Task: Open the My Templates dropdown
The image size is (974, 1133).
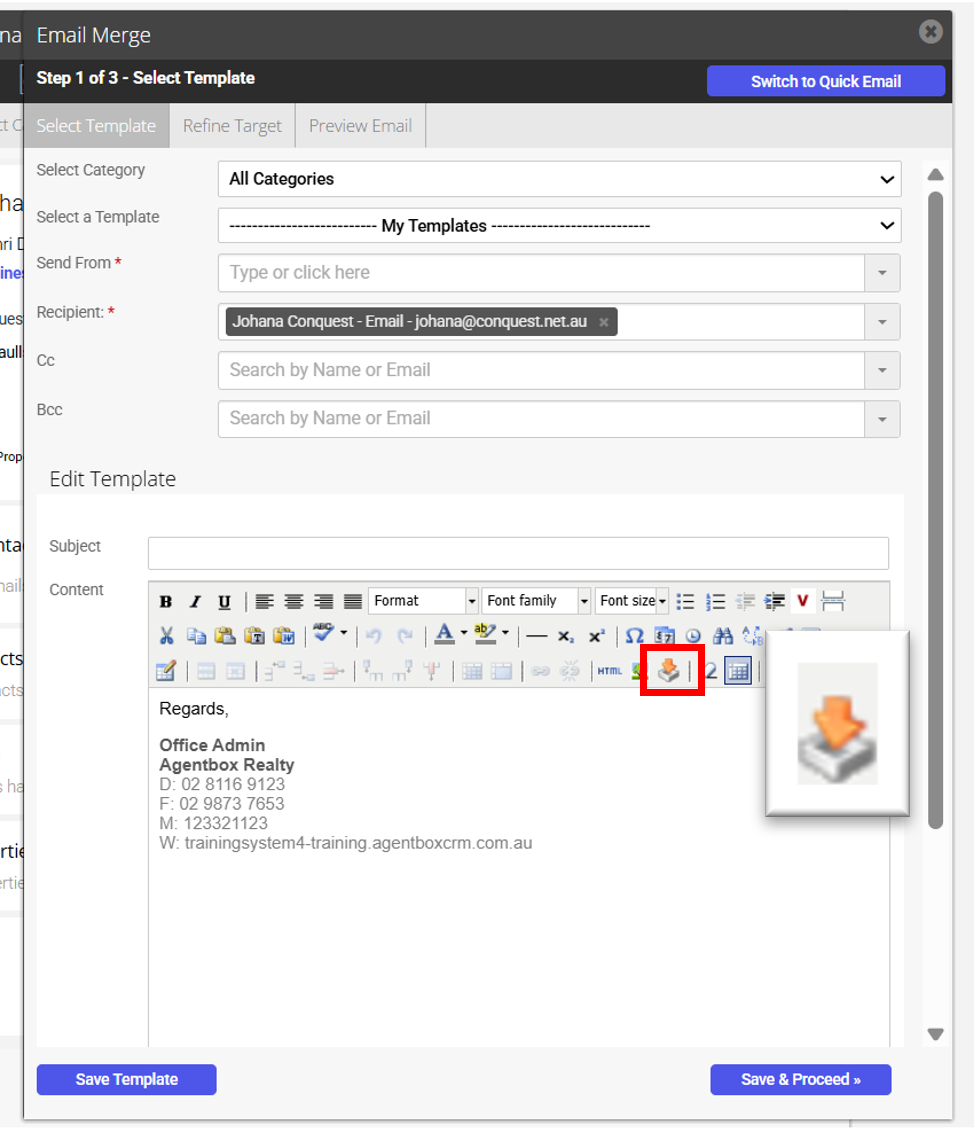Action: coord(559,225)
